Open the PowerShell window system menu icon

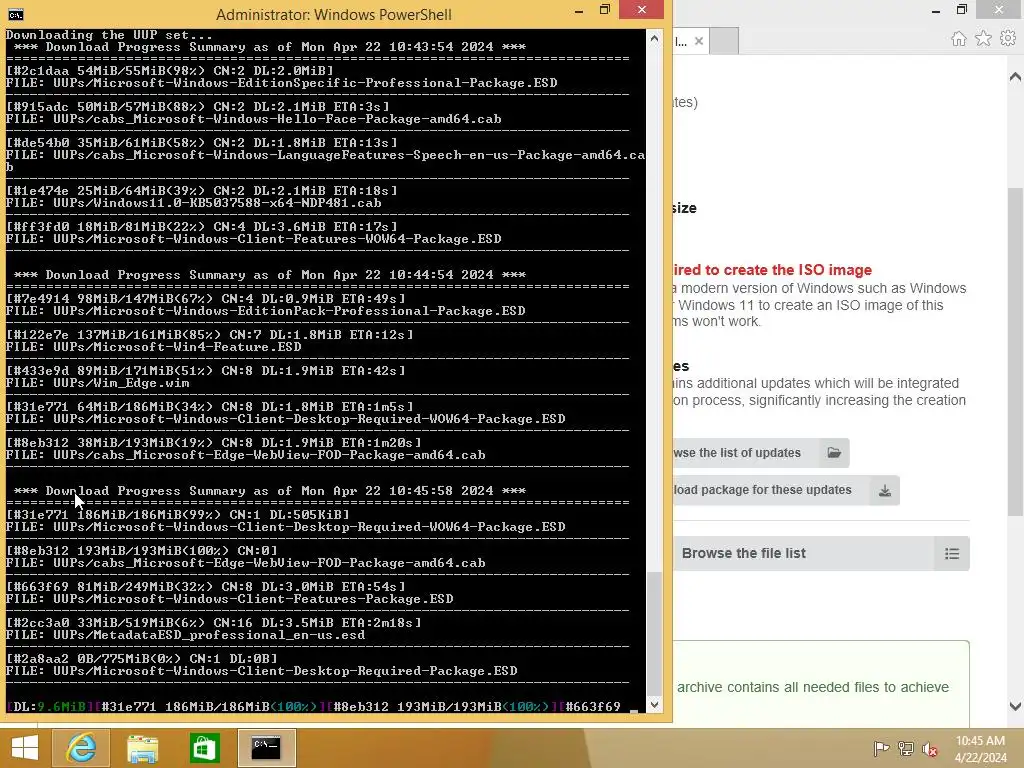coord(16,14)
